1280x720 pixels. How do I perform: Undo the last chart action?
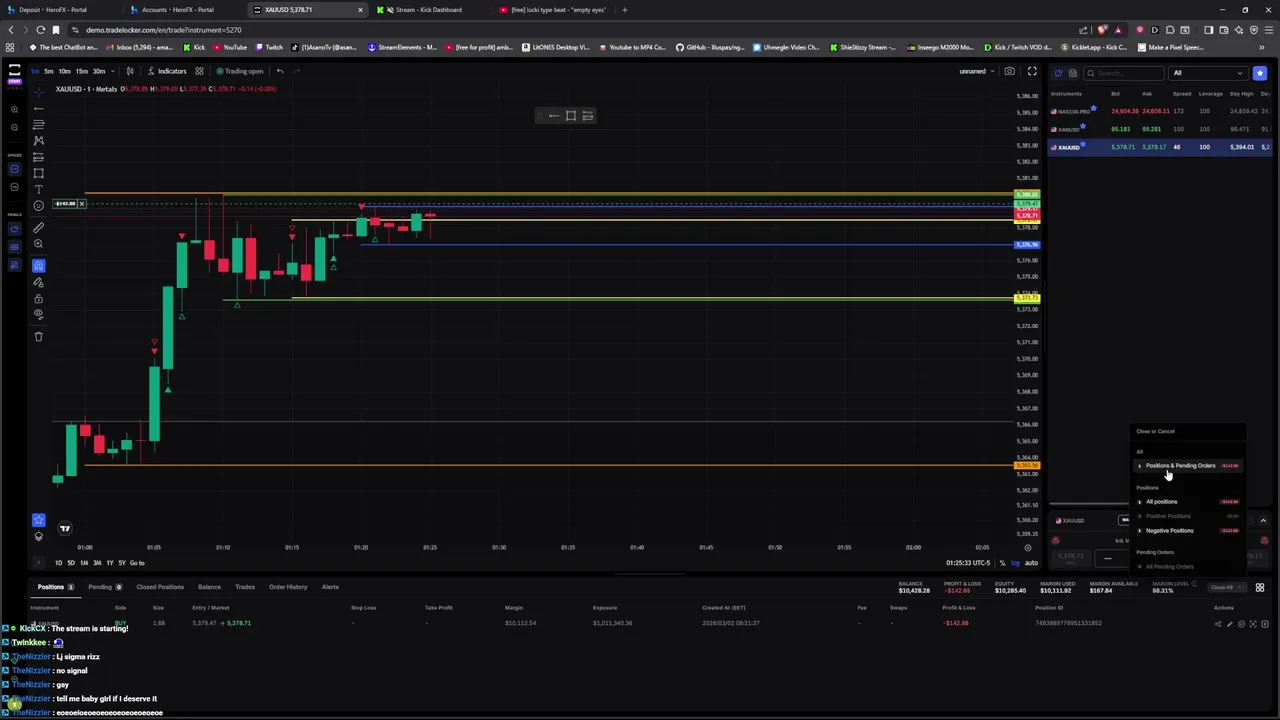tap(280, 71)
